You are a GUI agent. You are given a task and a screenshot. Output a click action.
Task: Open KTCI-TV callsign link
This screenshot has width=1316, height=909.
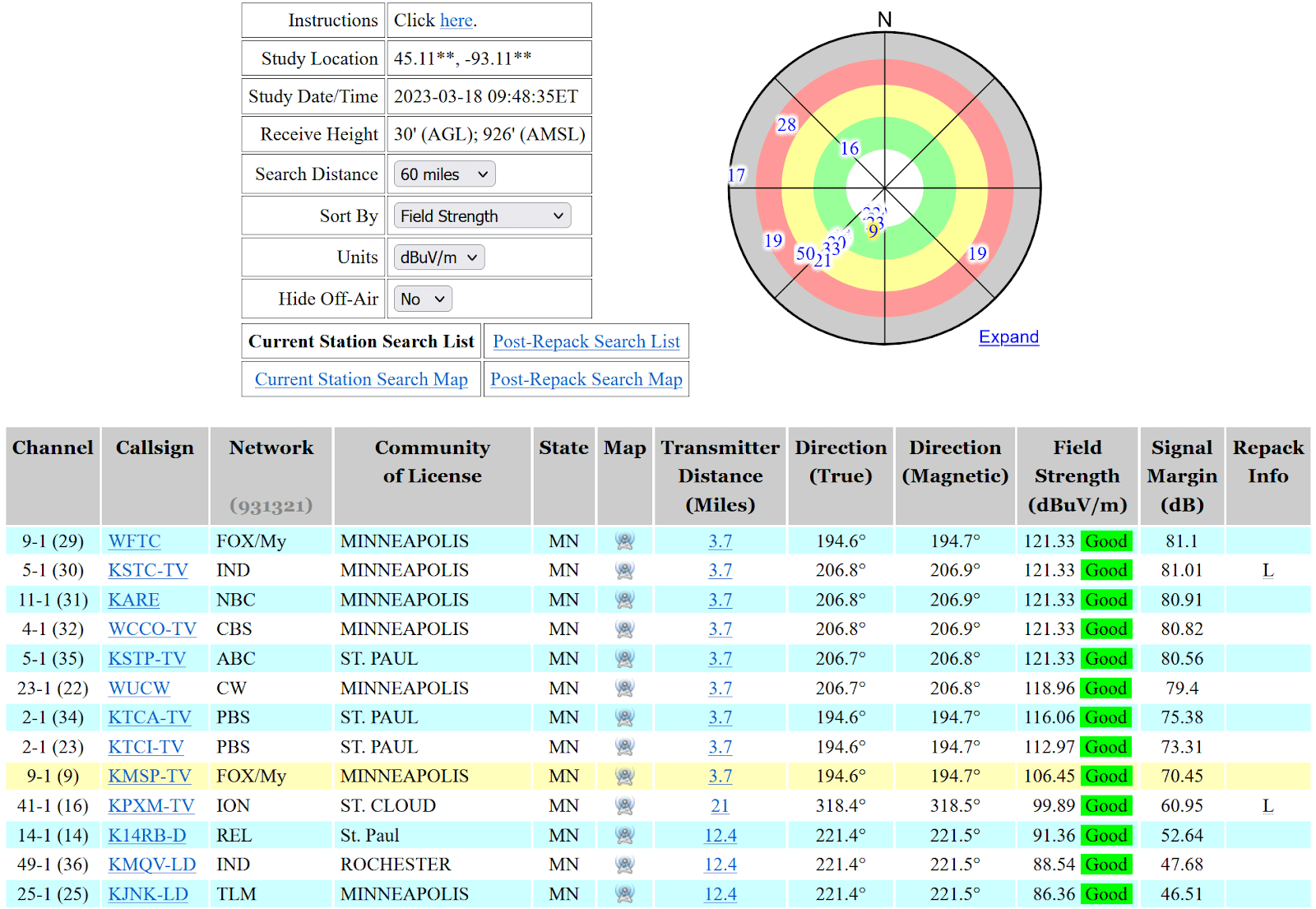pyautogui.click(x=146, y=747)
